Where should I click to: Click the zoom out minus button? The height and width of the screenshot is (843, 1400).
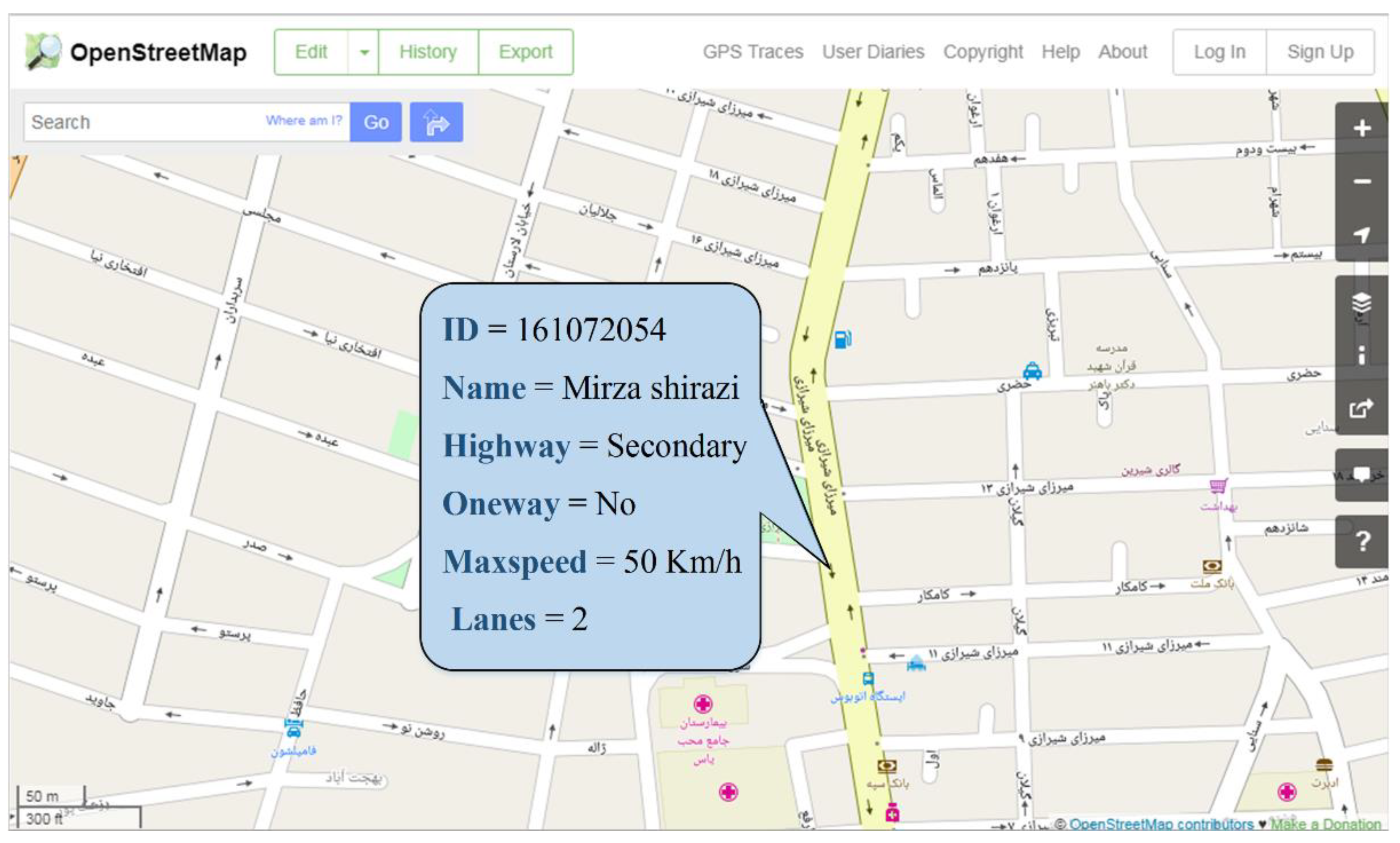point(1361,182)
